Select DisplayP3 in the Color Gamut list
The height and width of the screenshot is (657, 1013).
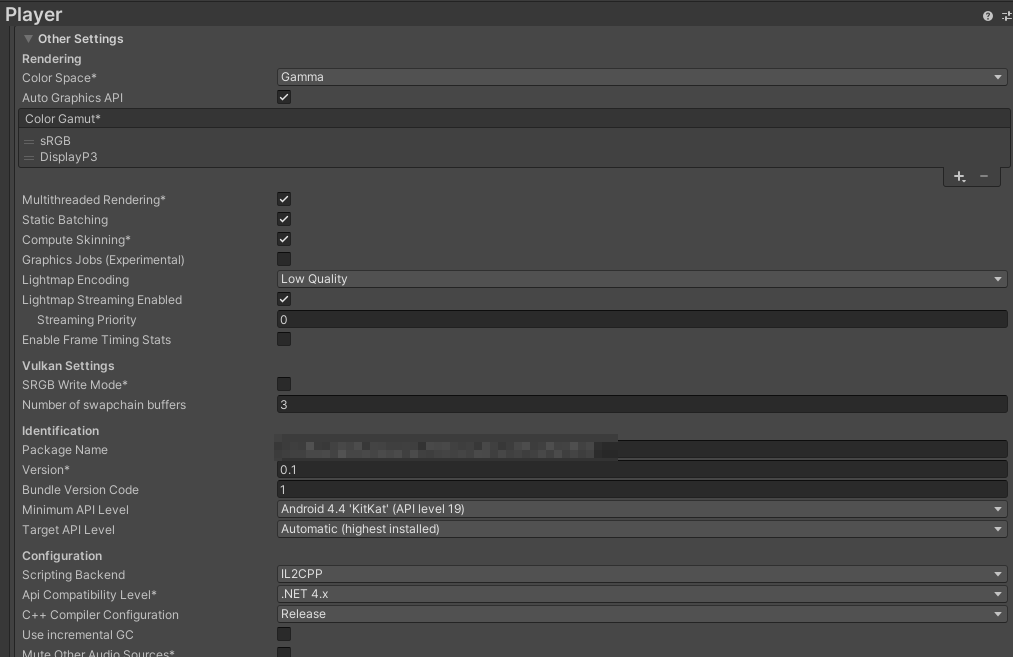[68, 156]
